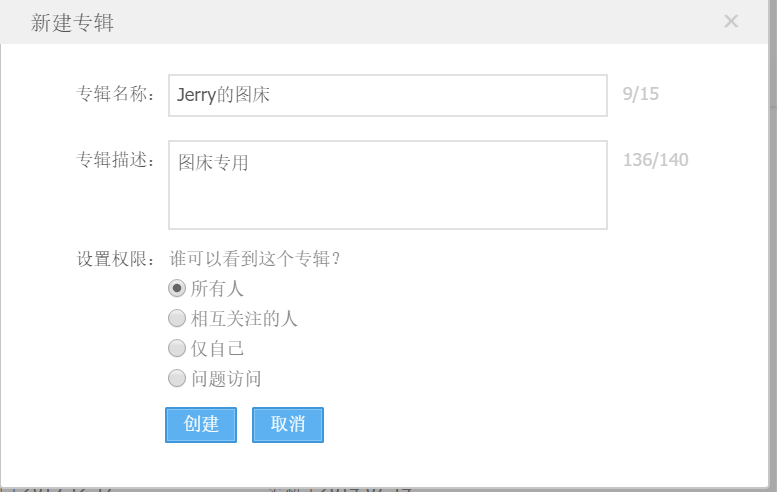Focus the 专辑描述 text area
This screenshot has height=492, width=777.
click(x=387, y=185)
